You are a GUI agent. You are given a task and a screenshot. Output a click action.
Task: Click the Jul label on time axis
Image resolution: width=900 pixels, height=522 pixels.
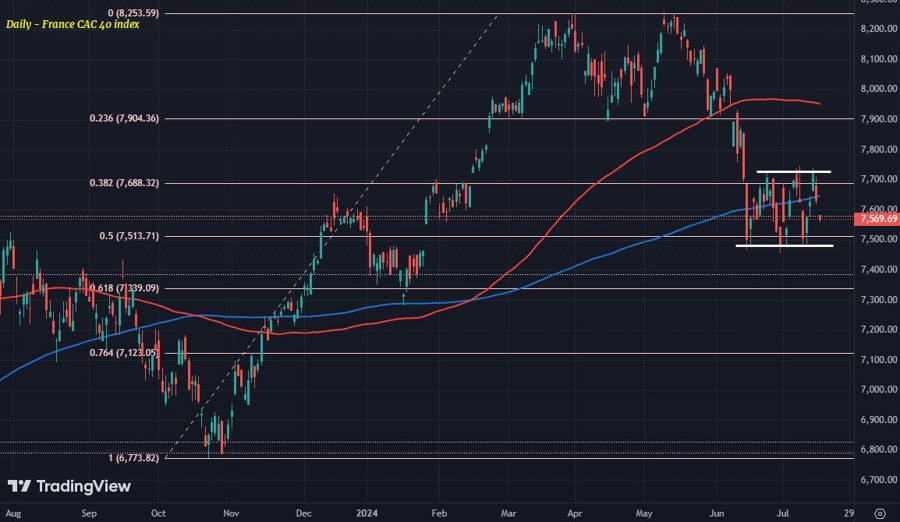point(783,513)
